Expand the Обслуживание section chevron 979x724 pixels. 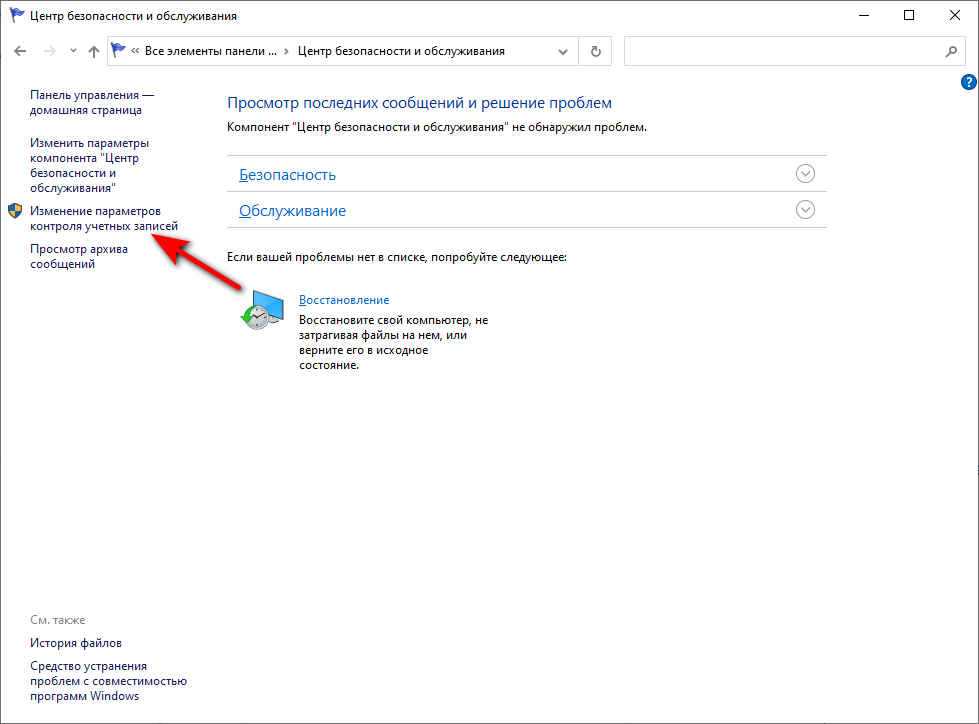click(x=805, y=210)
